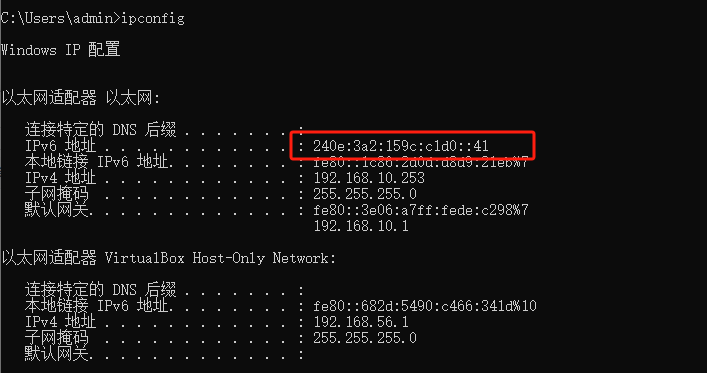Click the link-local address fe80::682d:5490:c466:341d%10
Image resolution: width=707 pixels, height=373 pixels.
pyautogui.click(x=425, y=306)
